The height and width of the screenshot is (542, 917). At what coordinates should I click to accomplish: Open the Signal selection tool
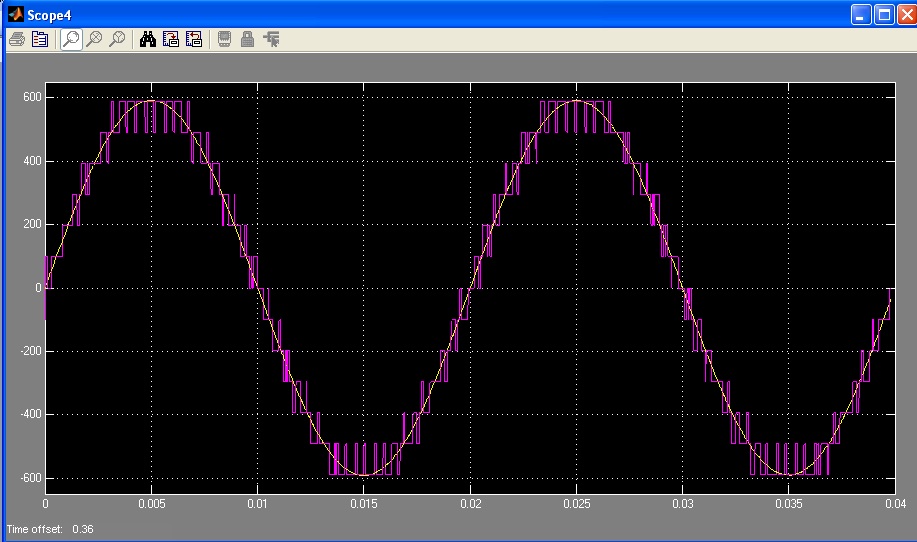[x=271, y=39]
